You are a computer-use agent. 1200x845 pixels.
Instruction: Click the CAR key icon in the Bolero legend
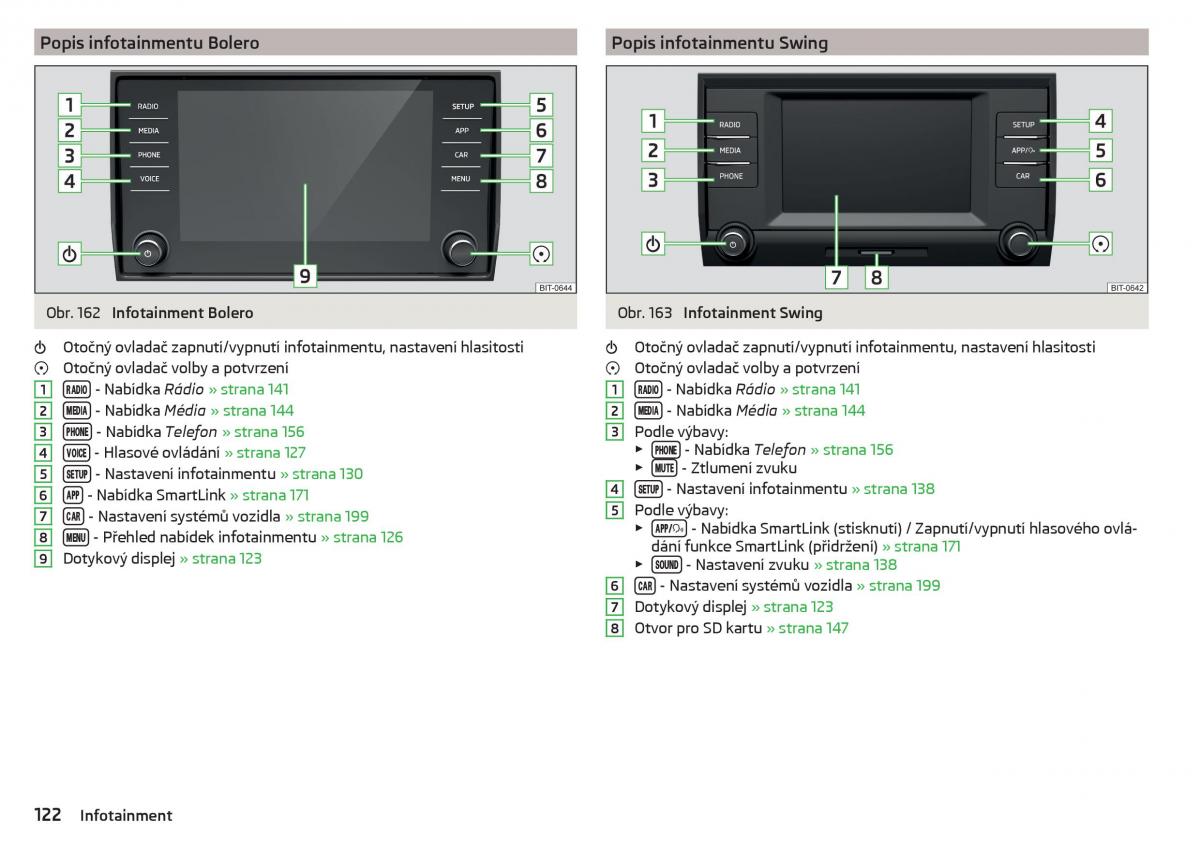point(73,516)
